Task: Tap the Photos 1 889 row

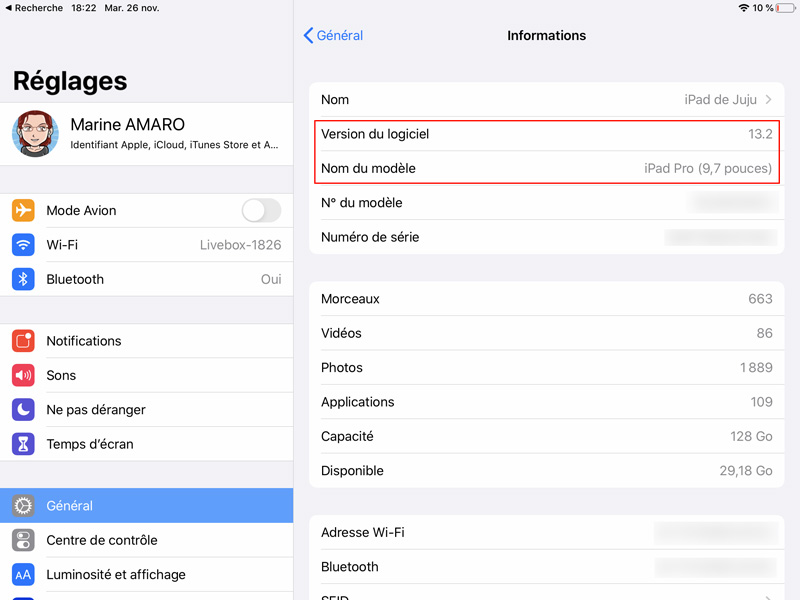Action: (546, 367)
